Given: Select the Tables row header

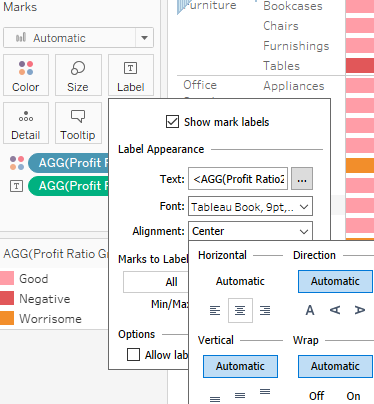Looking at the screenshot, I should coord(281,66).
